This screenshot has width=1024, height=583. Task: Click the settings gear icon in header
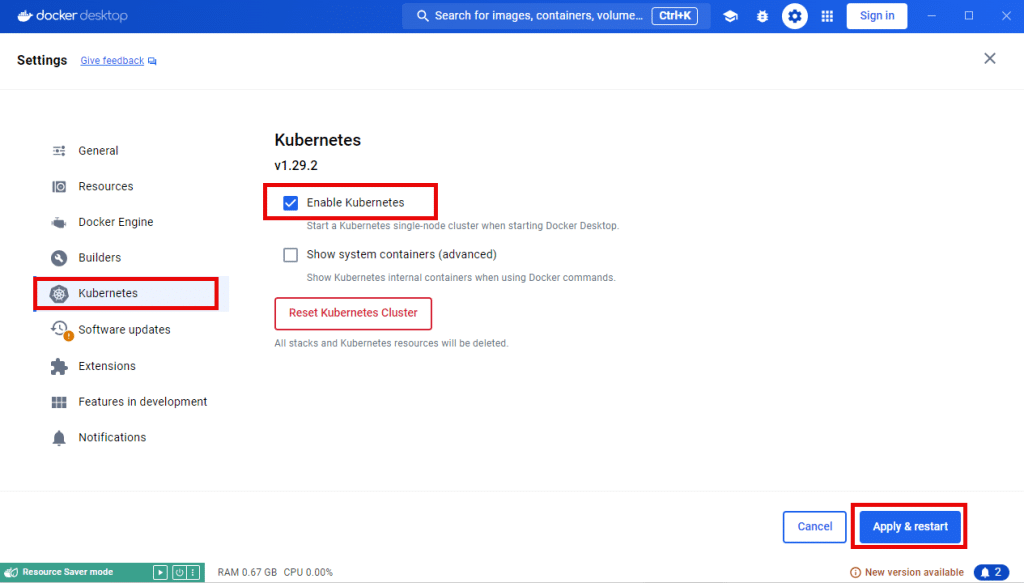[794, 16]
